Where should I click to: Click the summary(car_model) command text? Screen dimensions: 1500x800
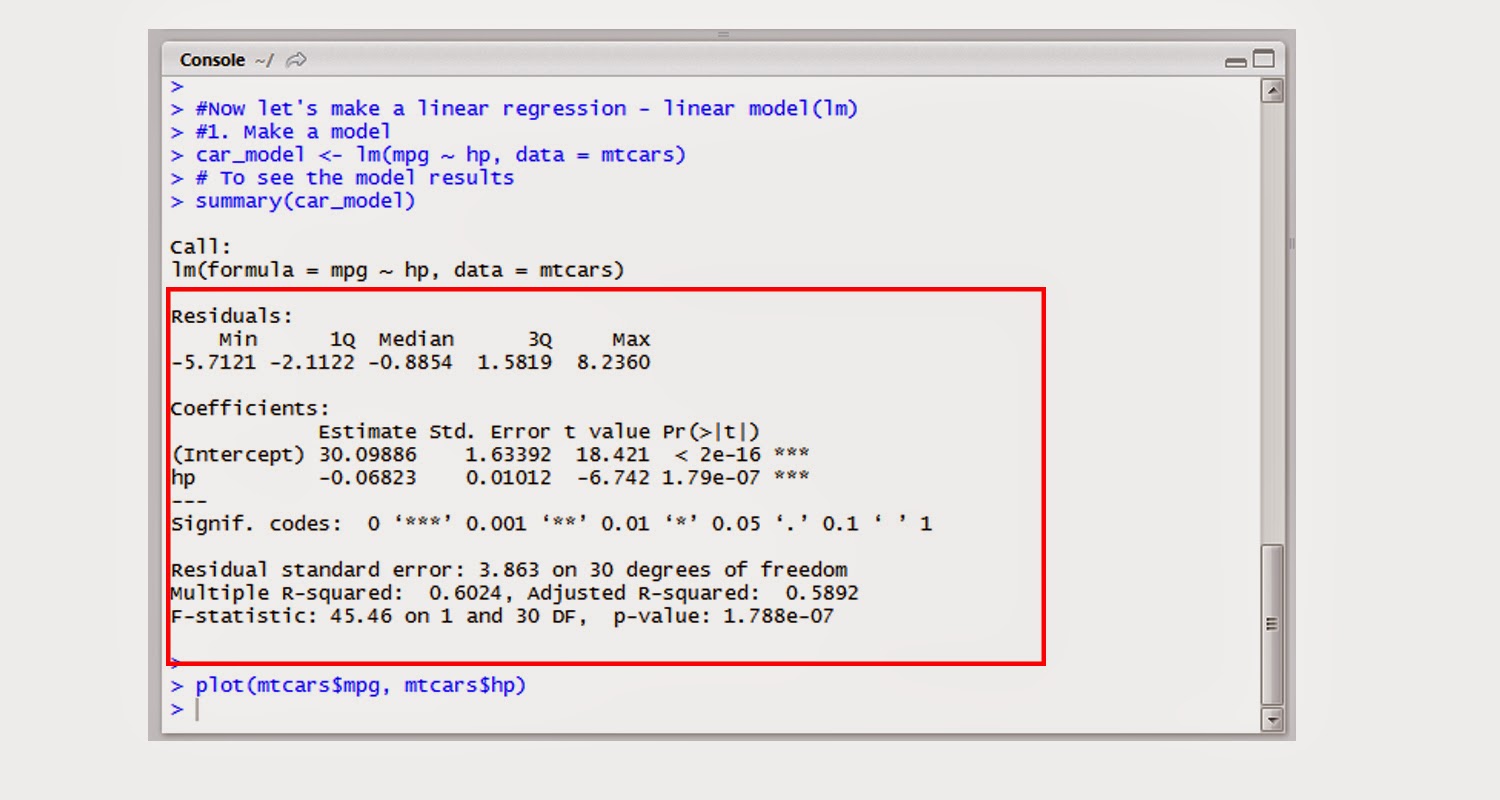pyautogui.click(x=305, y=200)
